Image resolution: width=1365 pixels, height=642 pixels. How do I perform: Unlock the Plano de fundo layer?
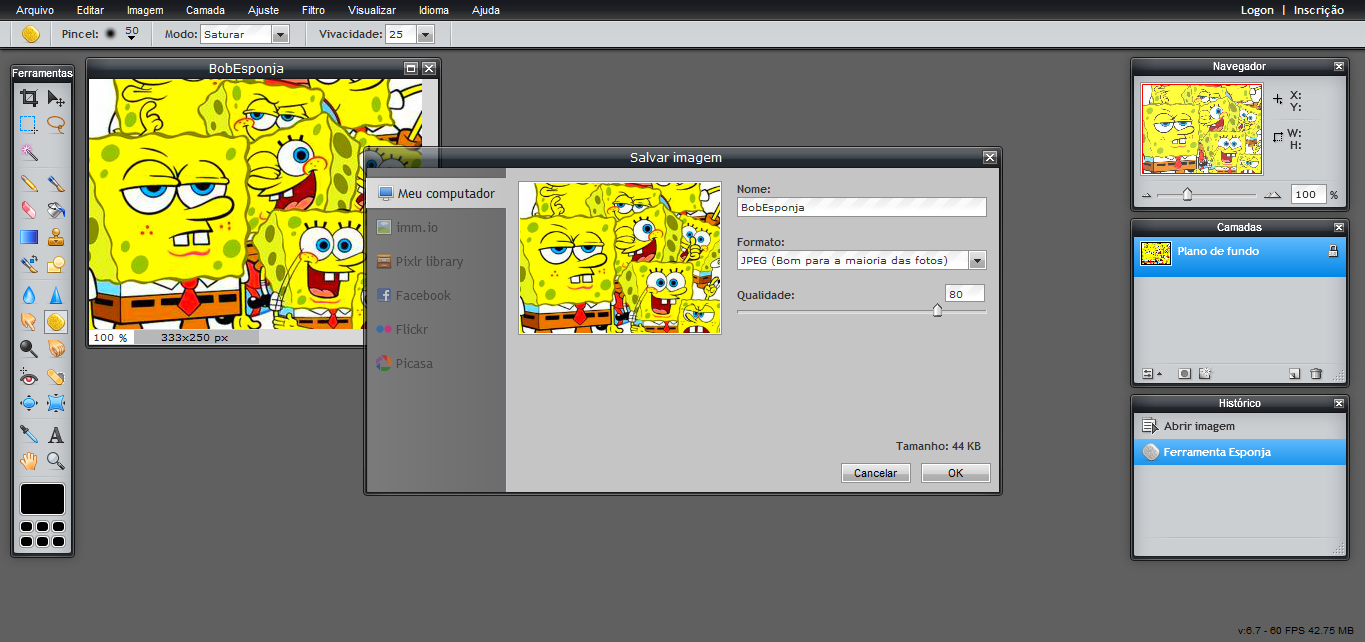click(x=1333, y=252)
